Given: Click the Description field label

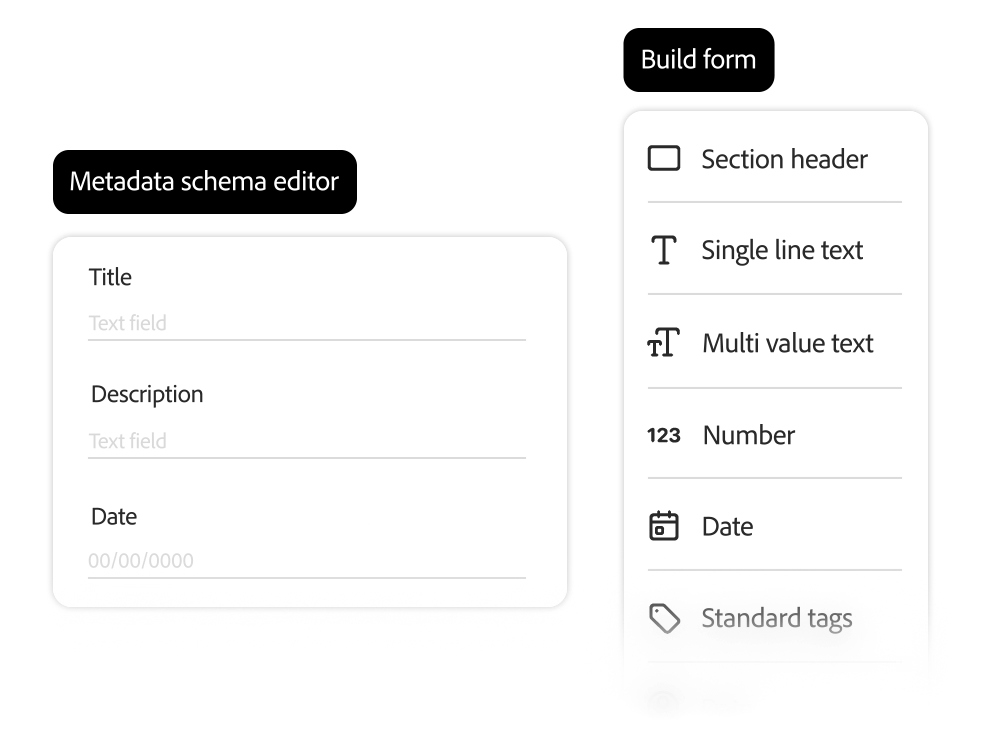Looking at the screenshot, I should (147, 394).
